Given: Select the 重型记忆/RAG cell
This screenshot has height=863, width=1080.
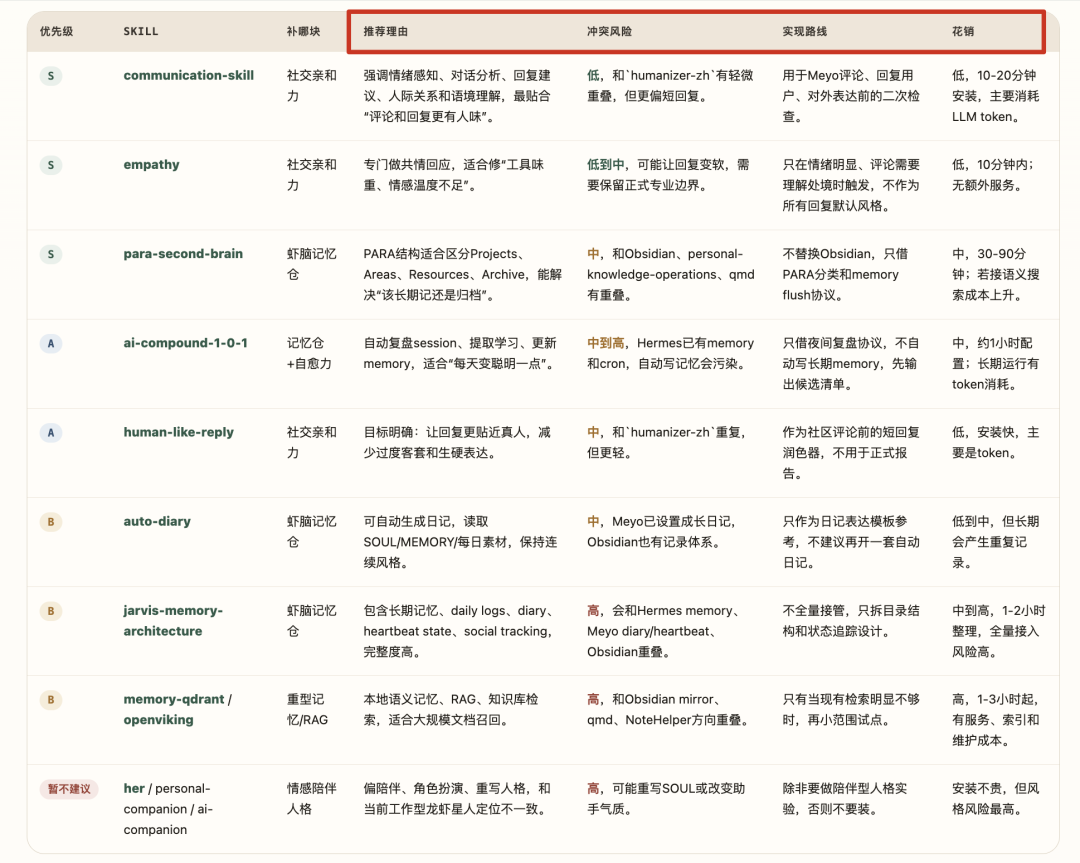Looking at the screenshot, I should click(307, 709).
